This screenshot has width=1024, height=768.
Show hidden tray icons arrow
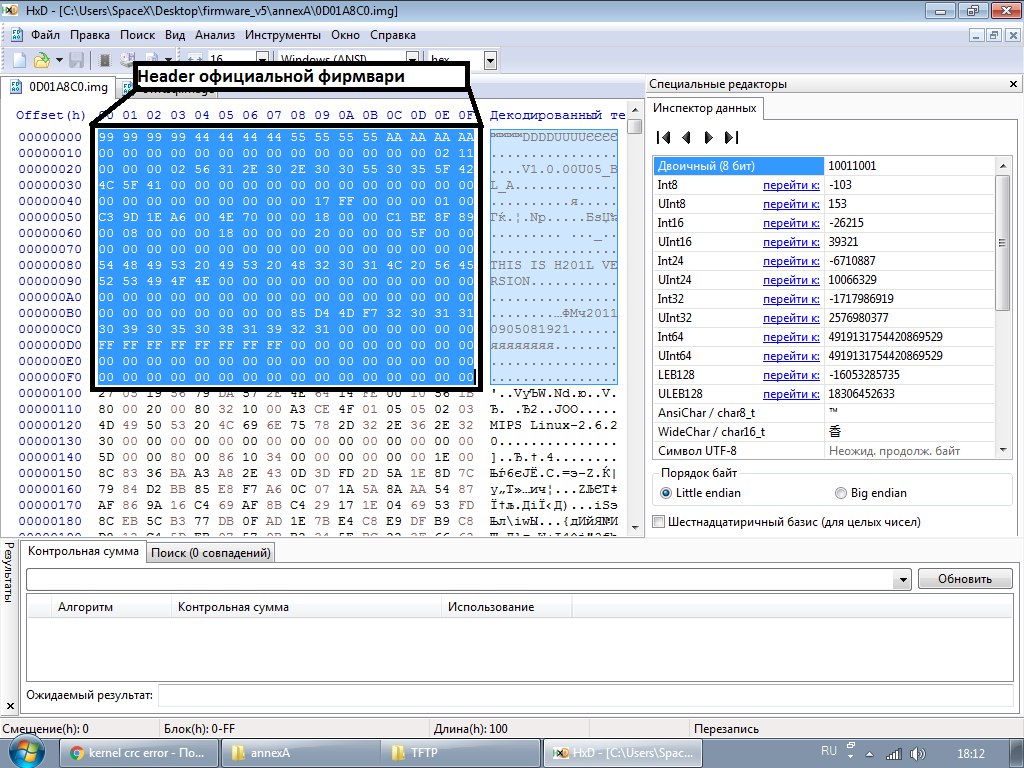[x=870, y=754]
